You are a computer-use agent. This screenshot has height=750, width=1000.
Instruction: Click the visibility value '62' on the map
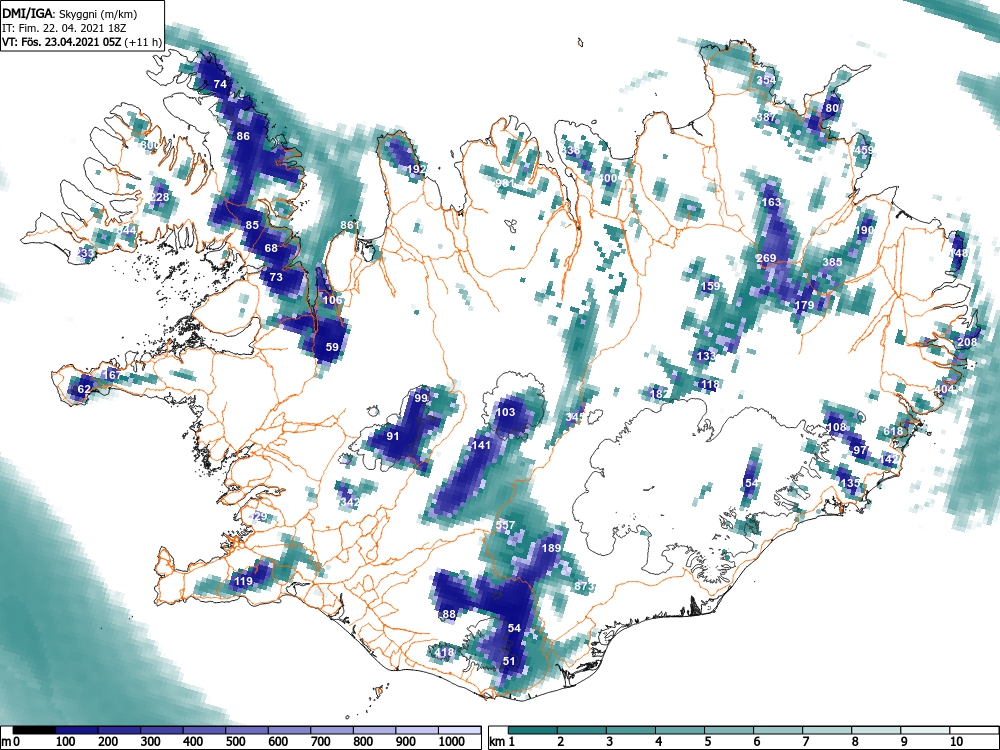84,388
